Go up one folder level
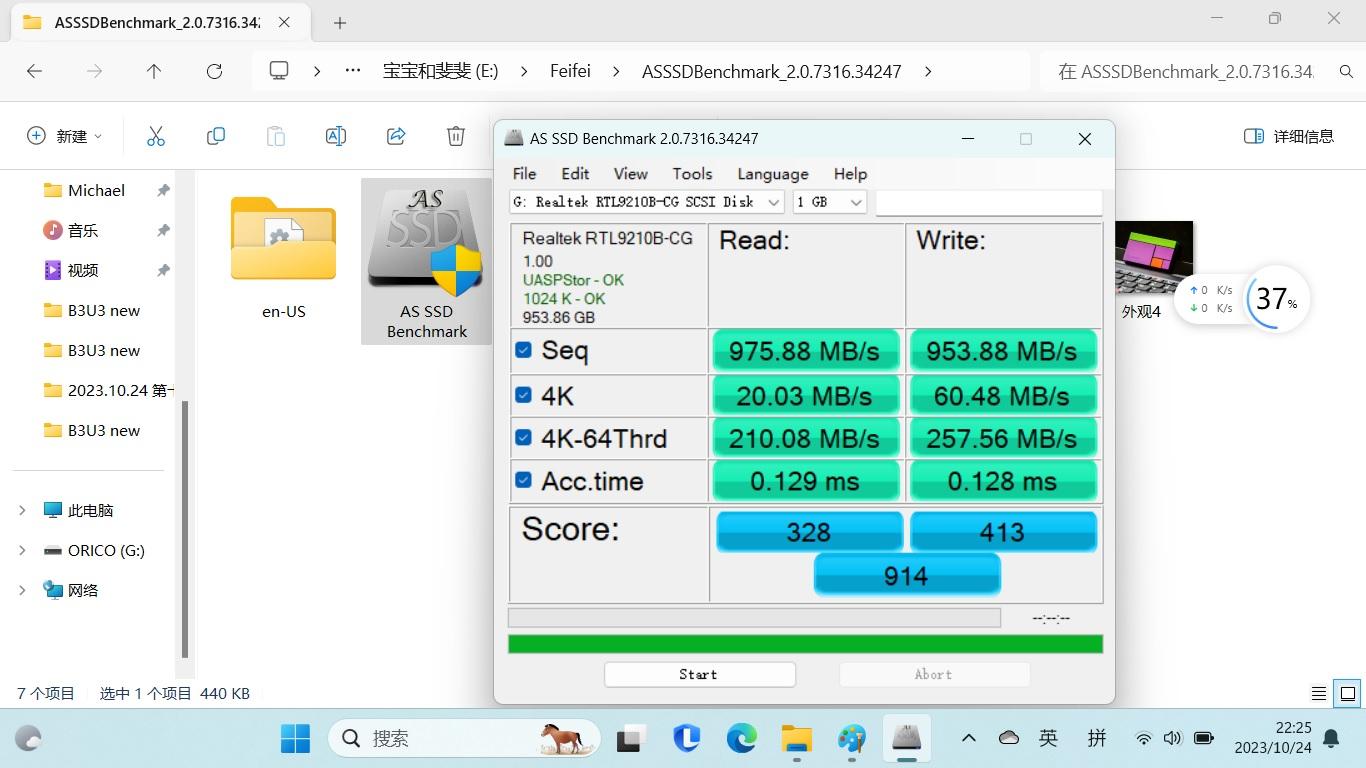 154,71
